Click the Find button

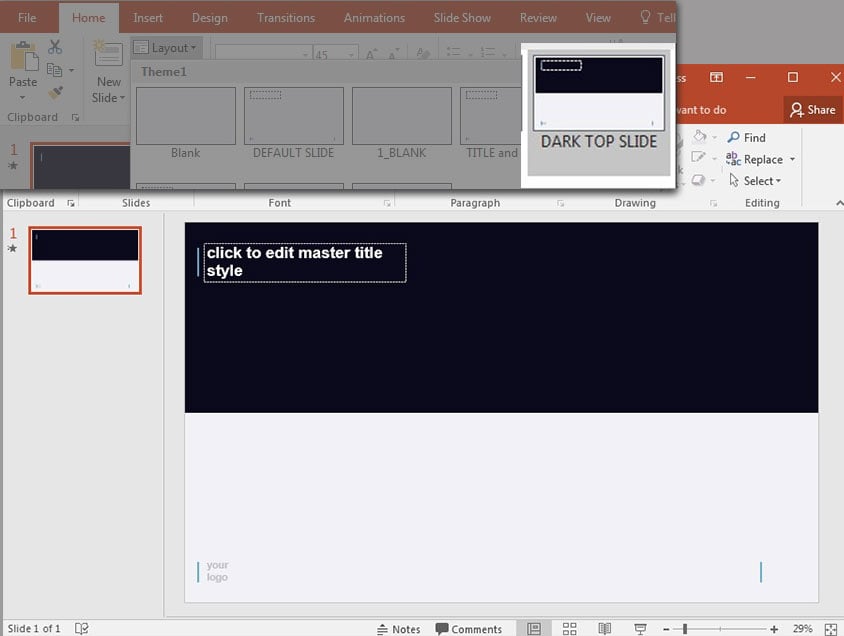coord(747,138)
